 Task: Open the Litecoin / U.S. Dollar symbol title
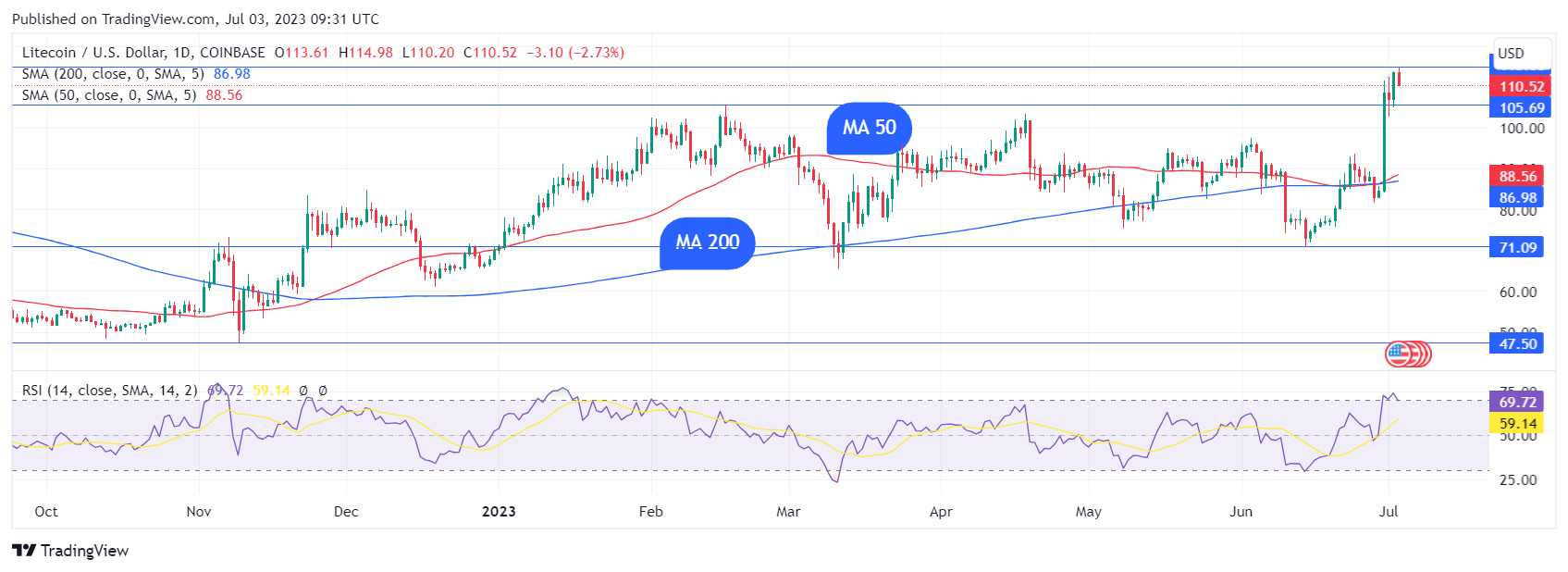(143, 53)
